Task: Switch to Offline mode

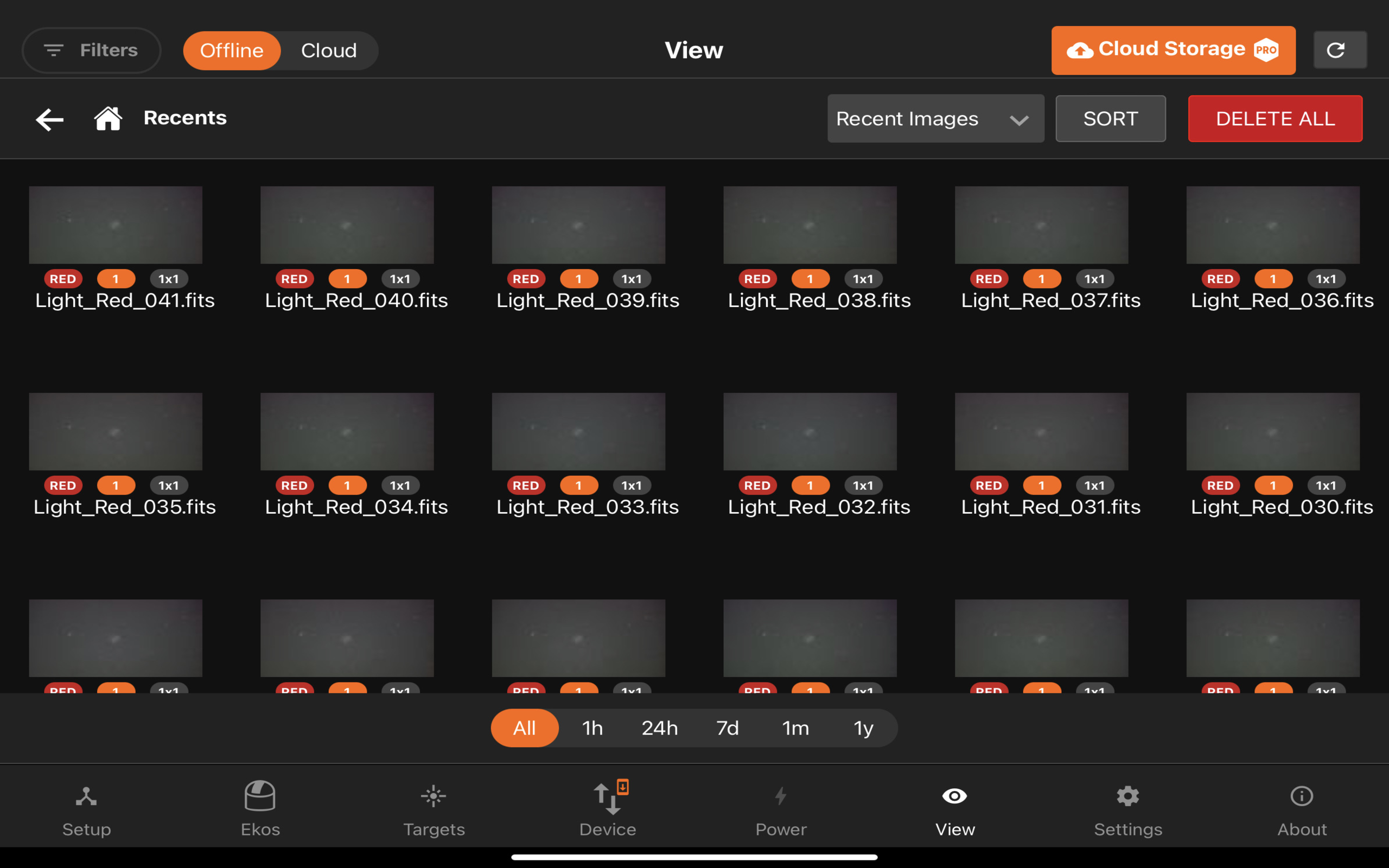Action: click(x=232, y=50)
